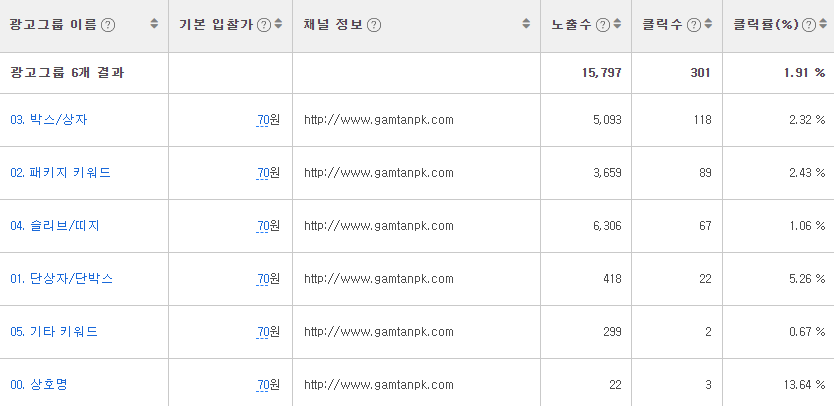Open ad group 03. 박스/상자
Screen dimensions: 834x406
point(49,120)
